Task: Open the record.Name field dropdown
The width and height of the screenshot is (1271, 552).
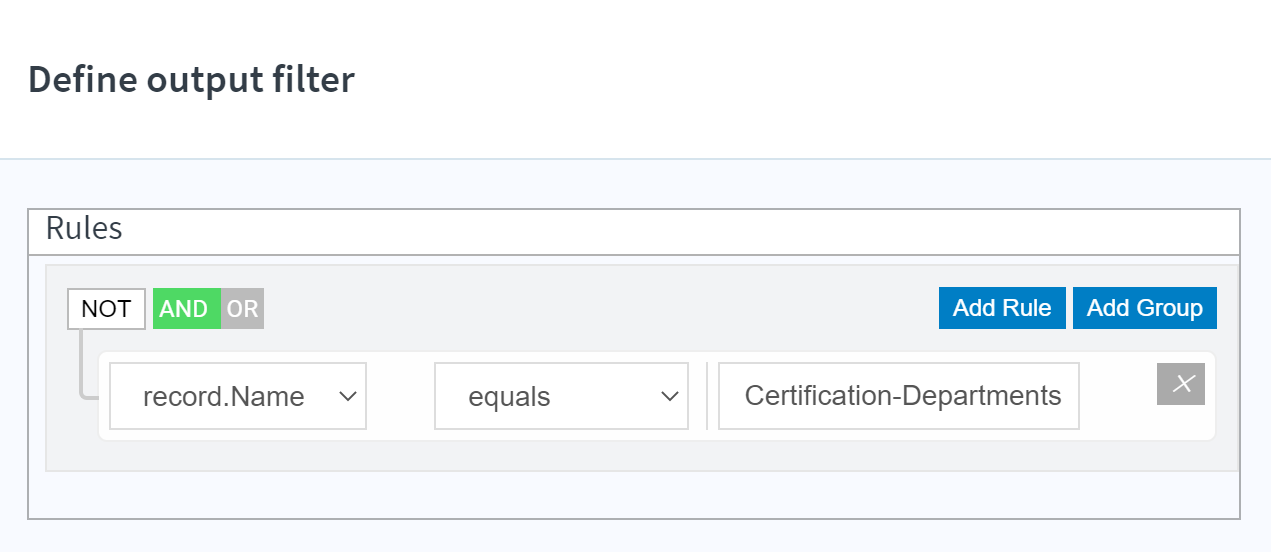Action: [238, 396]
